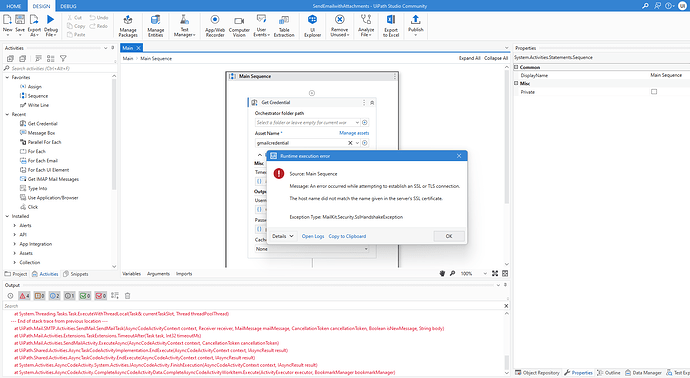Expand the App Integration category
Screen dimensions: 690x378
[x=15, y=244]
